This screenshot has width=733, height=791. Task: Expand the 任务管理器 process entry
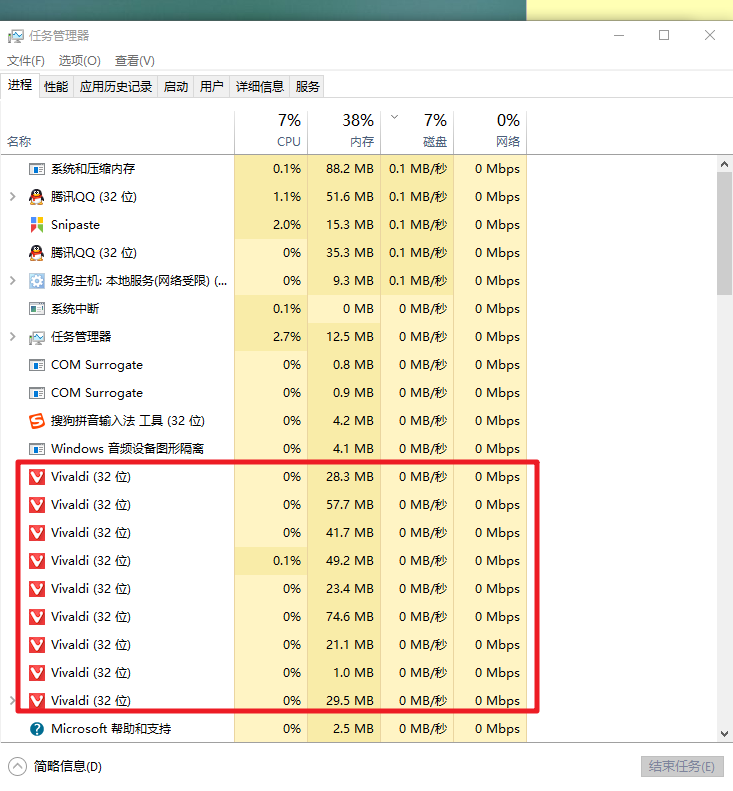(x=12, y=337)
